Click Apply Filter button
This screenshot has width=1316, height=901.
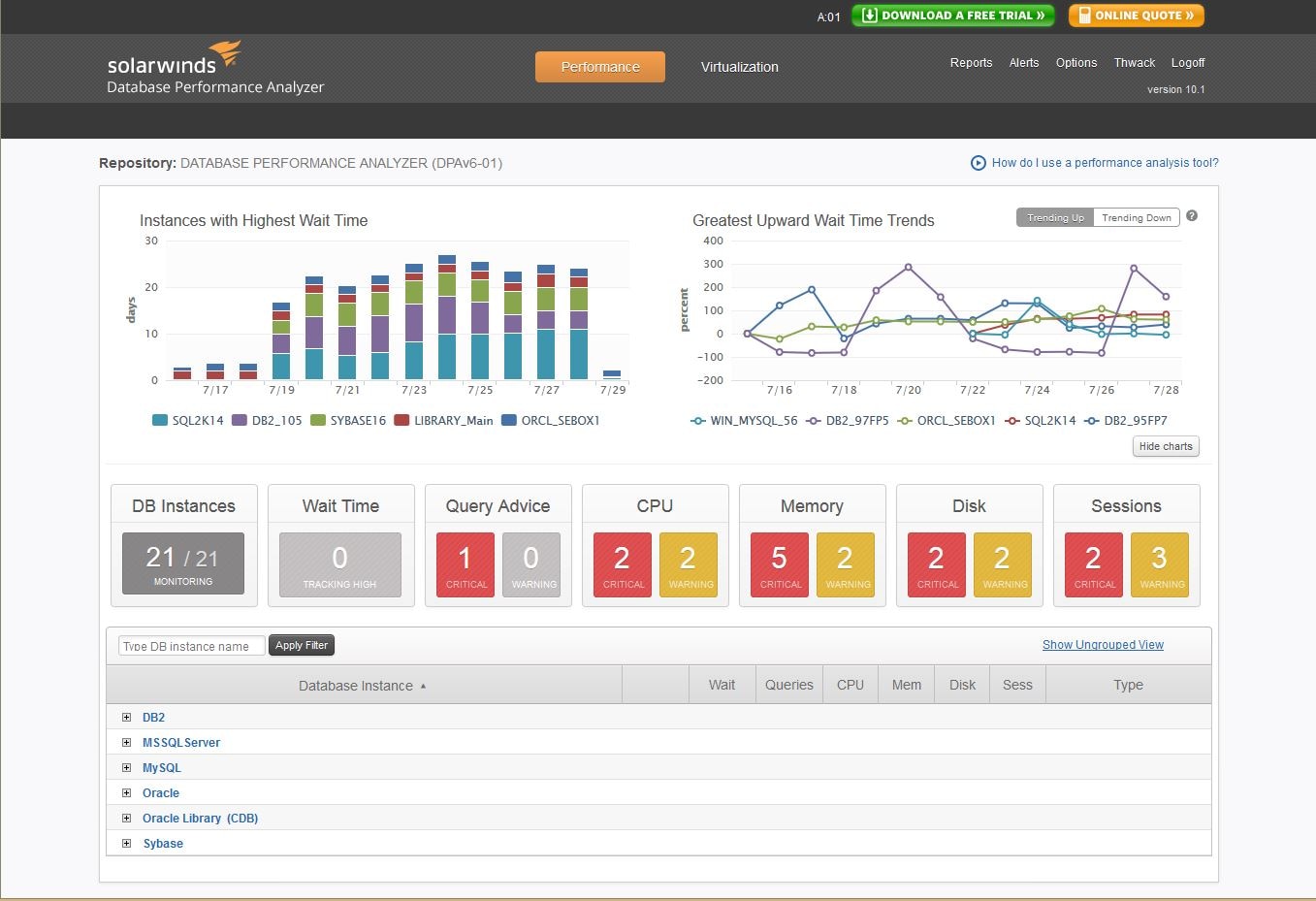click(x=302, y=645)
